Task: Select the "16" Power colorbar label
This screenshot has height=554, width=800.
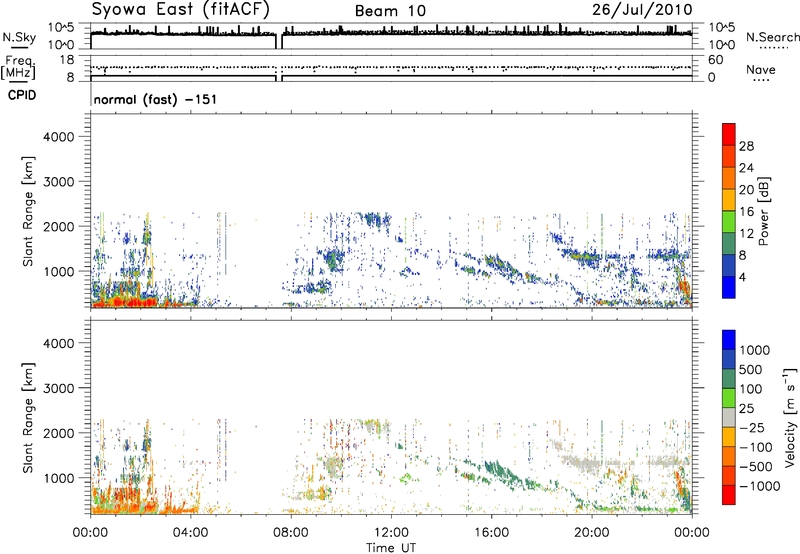Action: [x=746, y=212]
